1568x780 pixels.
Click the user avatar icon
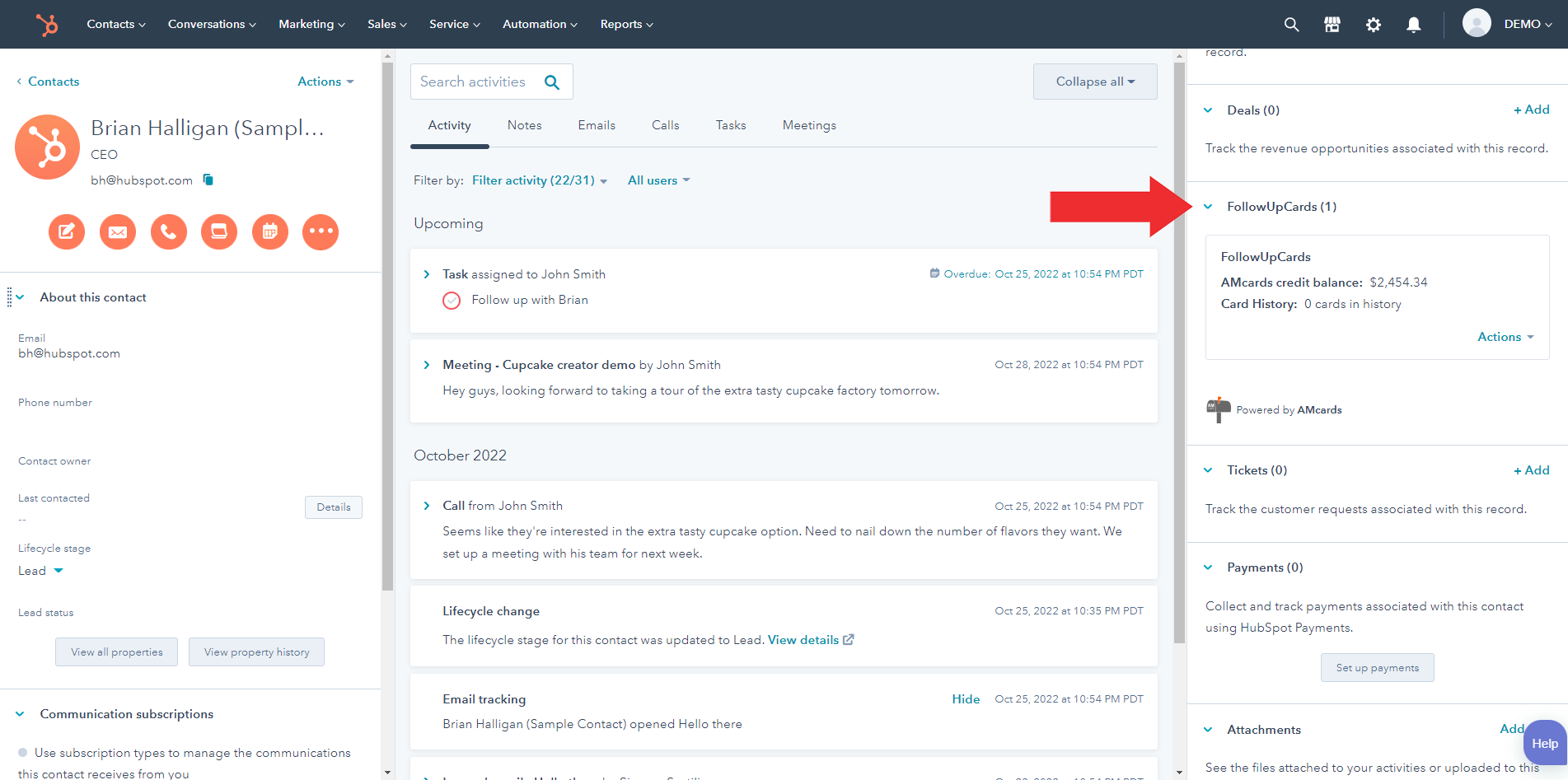(x=1477, y=23)
